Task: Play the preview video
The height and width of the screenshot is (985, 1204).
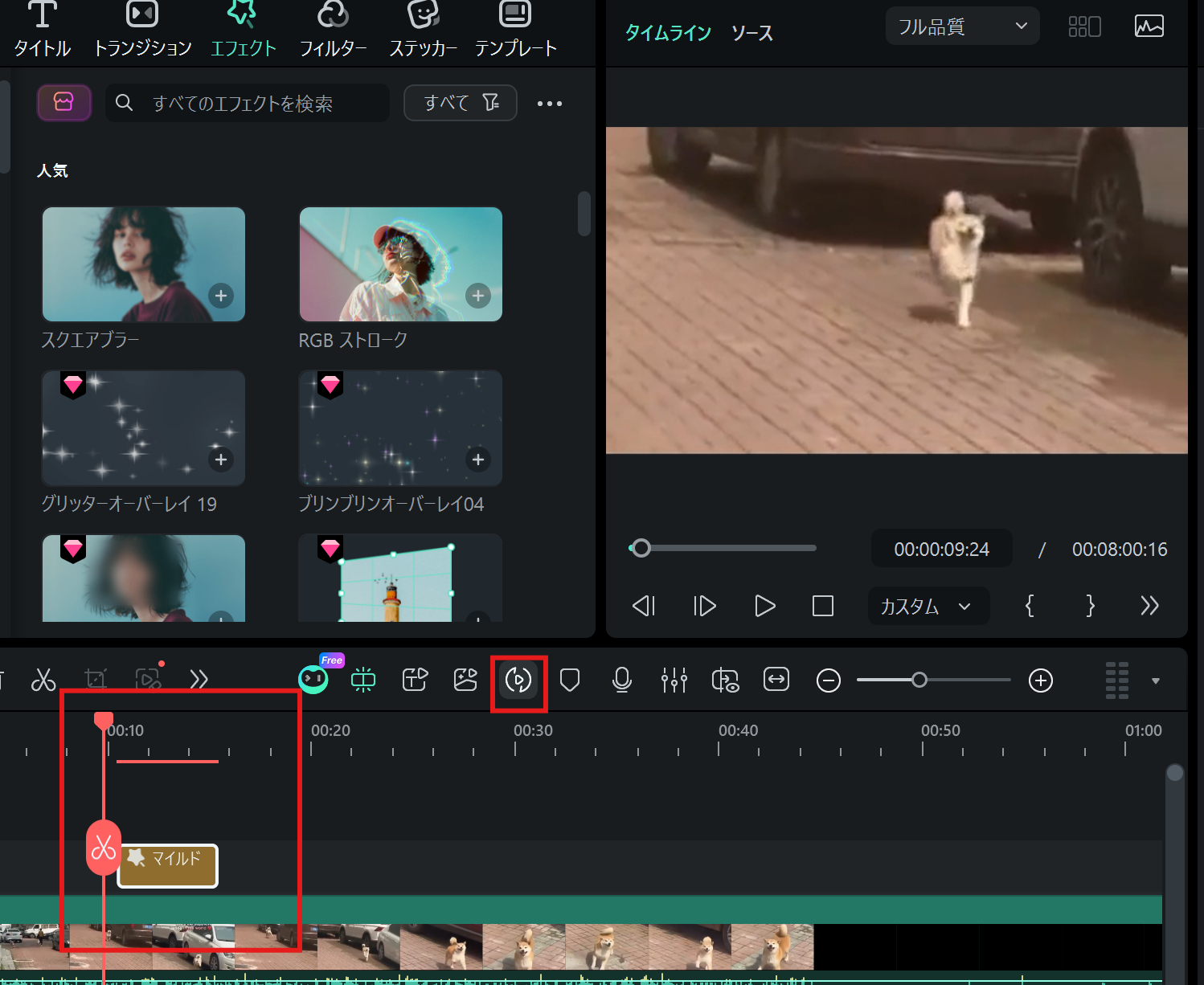Action: click(x=765, y=606)
